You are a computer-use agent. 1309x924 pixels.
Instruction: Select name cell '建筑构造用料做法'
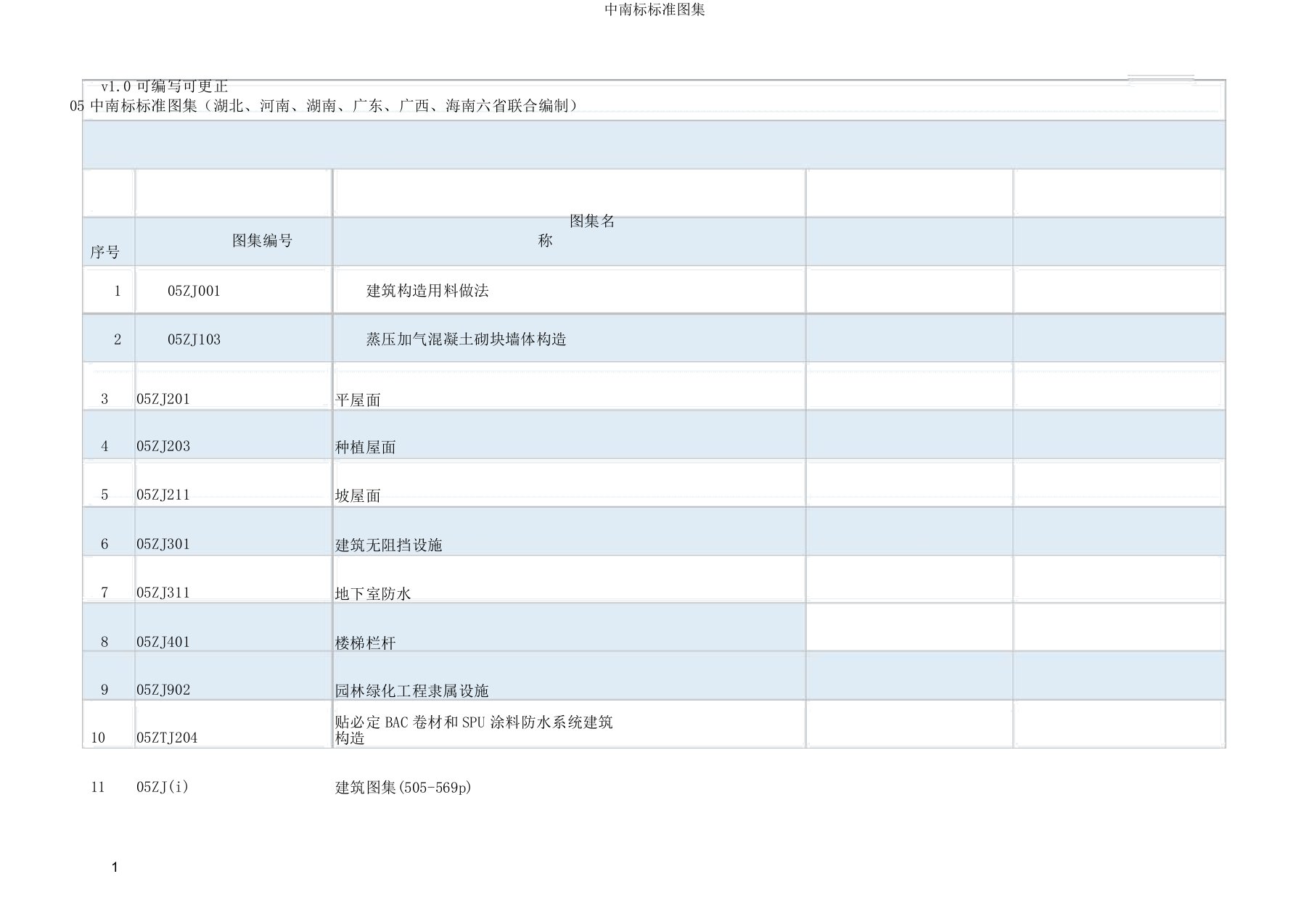pos(427,291)
